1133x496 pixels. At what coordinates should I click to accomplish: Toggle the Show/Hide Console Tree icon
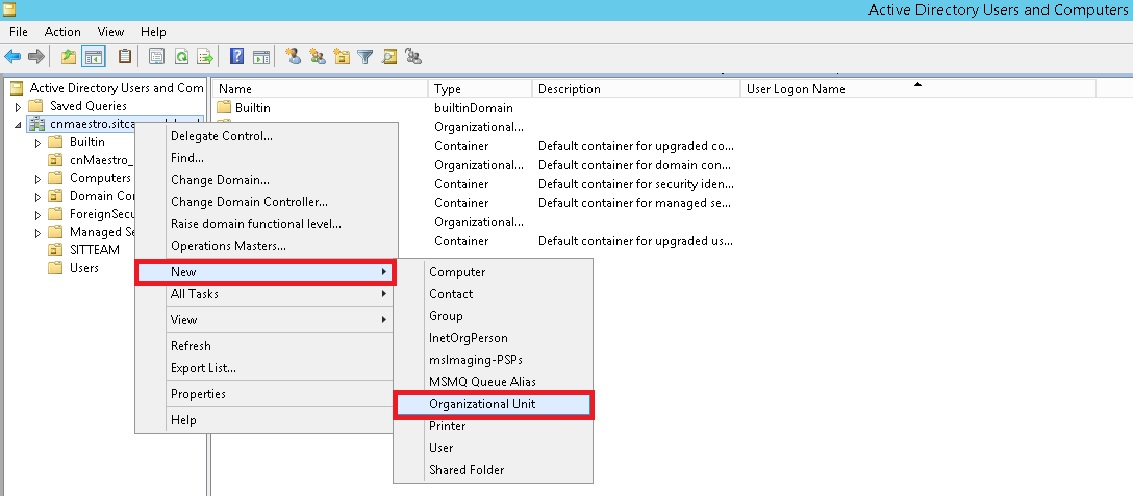[x=93, y=57]
